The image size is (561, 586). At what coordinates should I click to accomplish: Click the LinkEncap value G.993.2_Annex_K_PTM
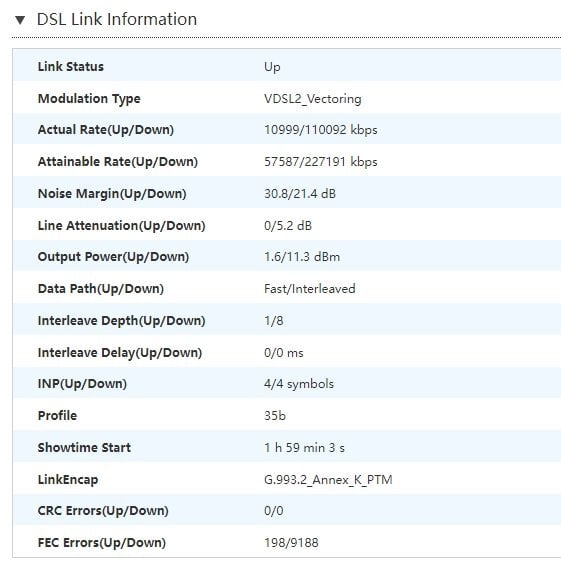[x=328, y=480]
